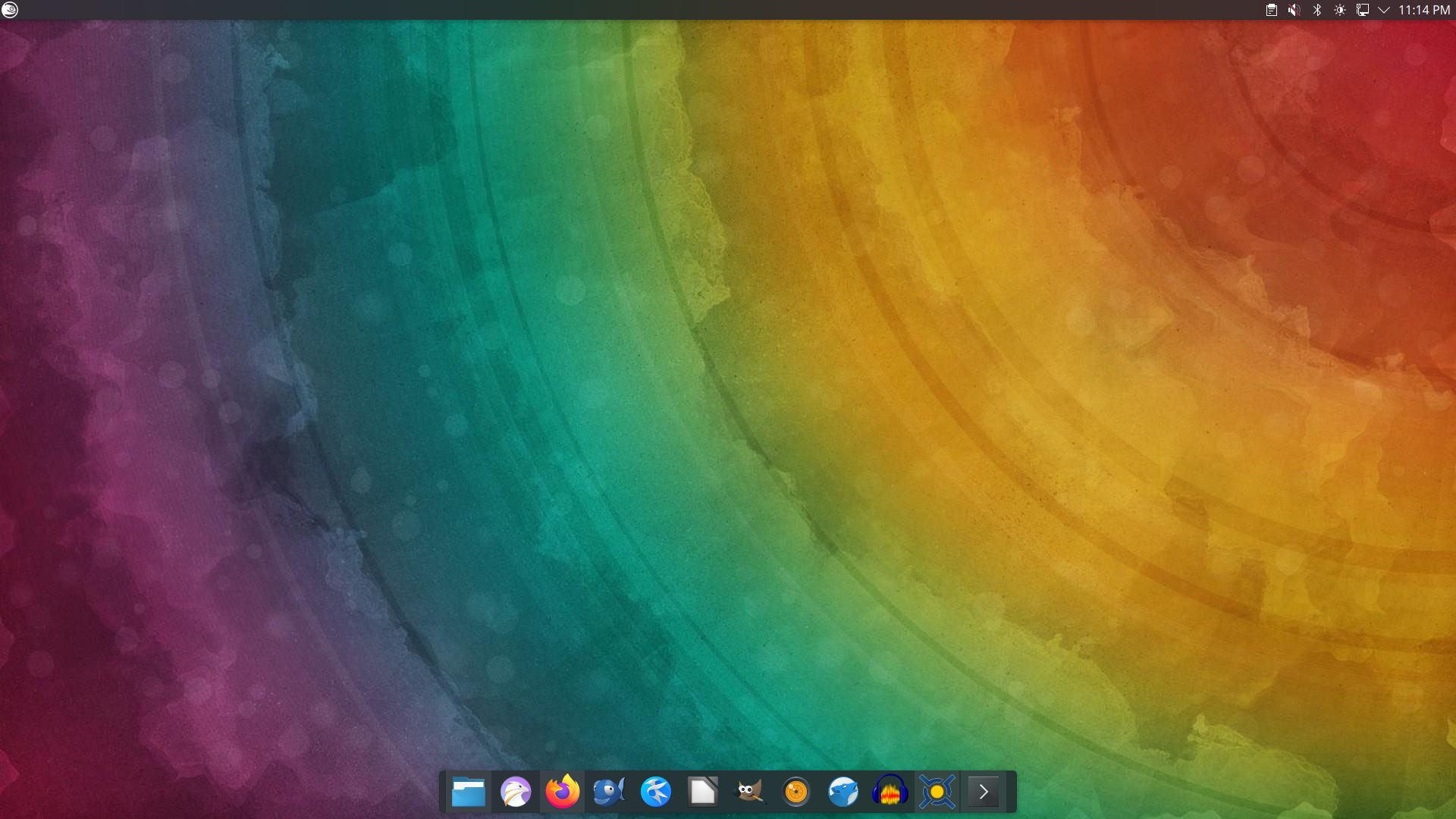Launch Audacity headphones icon
This screenshot has height=819, width=1456.
click(890, 792)
